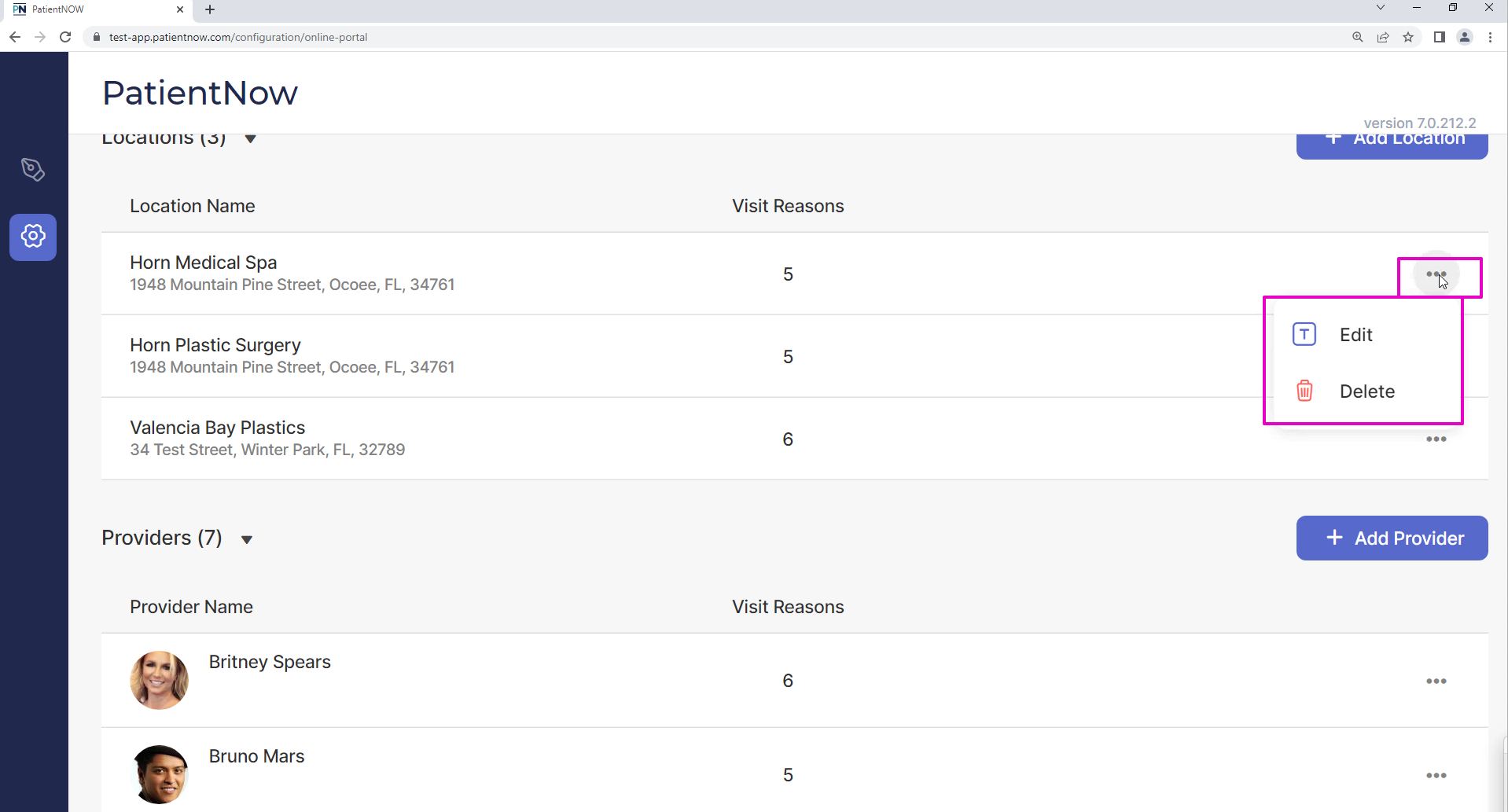Toggle the browser side panel icon
Image resolution: width=1508 pixels, height=812 pixels.
[1440, 37]
